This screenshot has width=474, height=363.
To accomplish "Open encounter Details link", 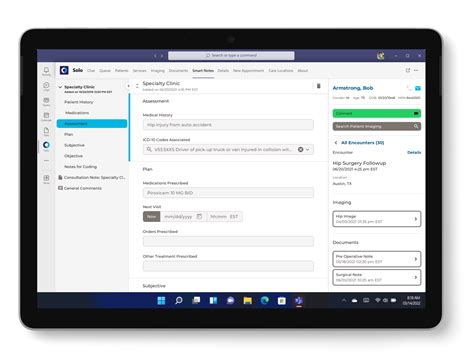I will tap(414, 152).
